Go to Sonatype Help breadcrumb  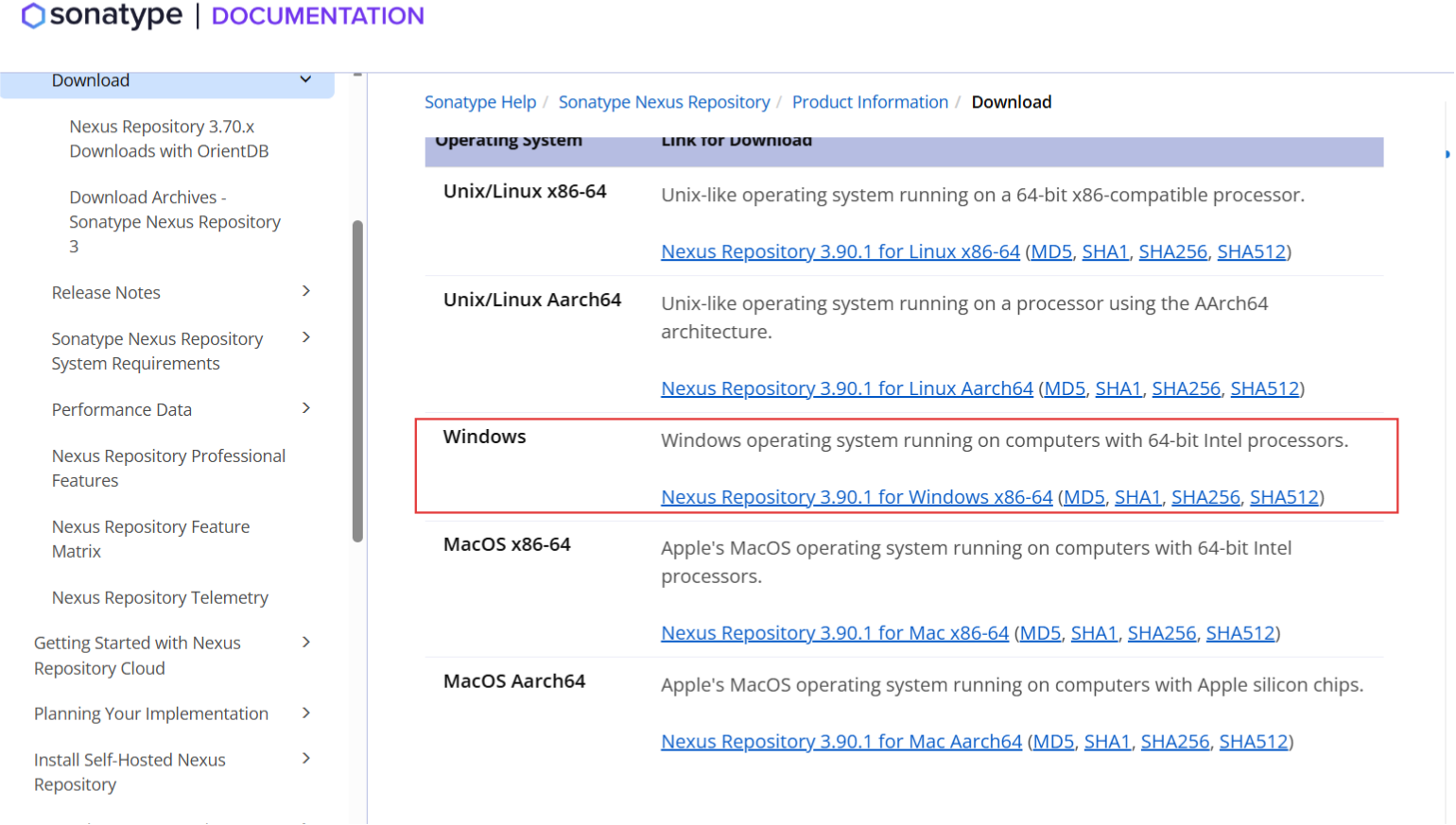pos(480,102)
